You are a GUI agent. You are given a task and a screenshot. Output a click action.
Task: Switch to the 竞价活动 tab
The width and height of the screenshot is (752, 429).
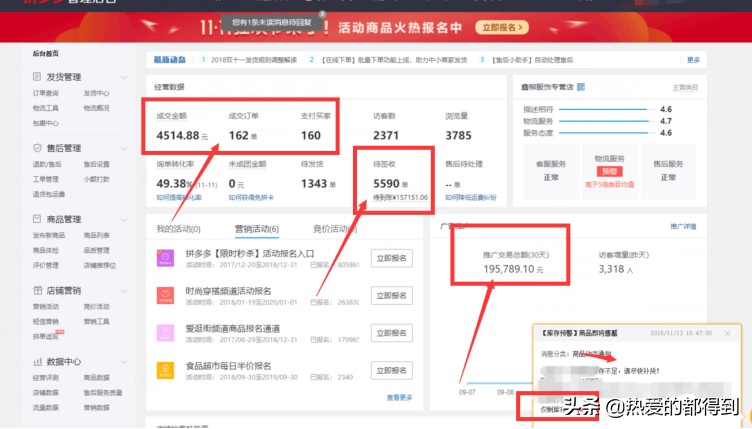coord(335,229)
